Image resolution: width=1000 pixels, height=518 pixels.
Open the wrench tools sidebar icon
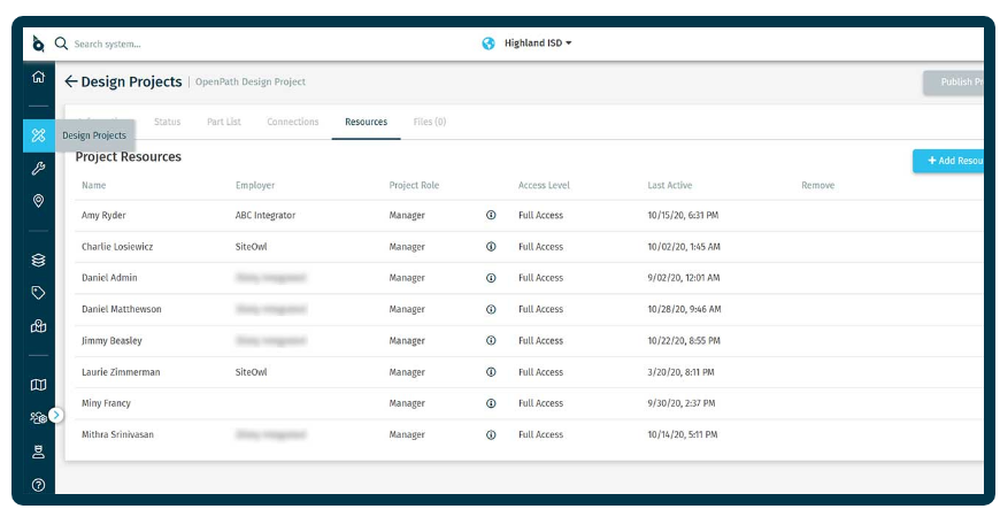pyautogui.click(x=38, y=168)
